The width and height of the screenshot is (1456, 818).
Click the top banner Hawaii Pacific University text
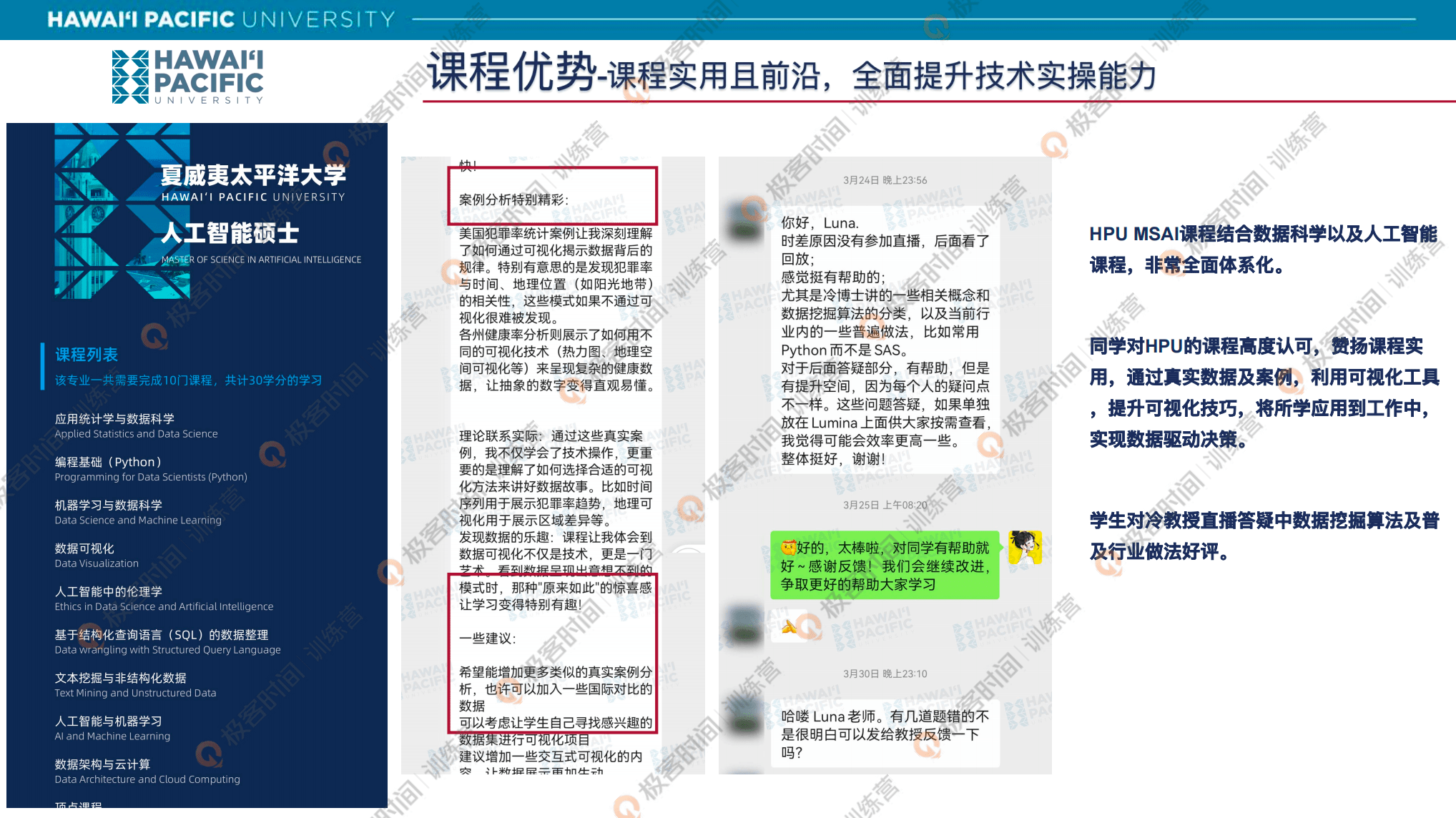coord(221,19)
